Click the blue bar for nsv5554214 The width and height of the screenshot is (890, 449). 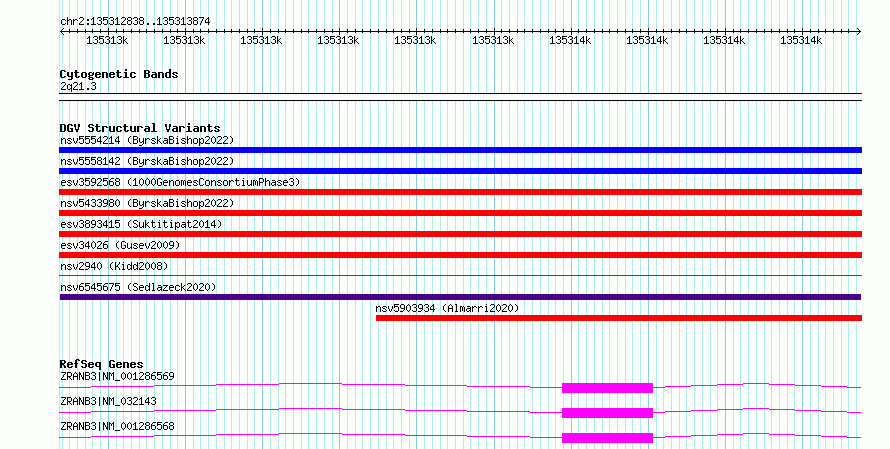(460, 150)
